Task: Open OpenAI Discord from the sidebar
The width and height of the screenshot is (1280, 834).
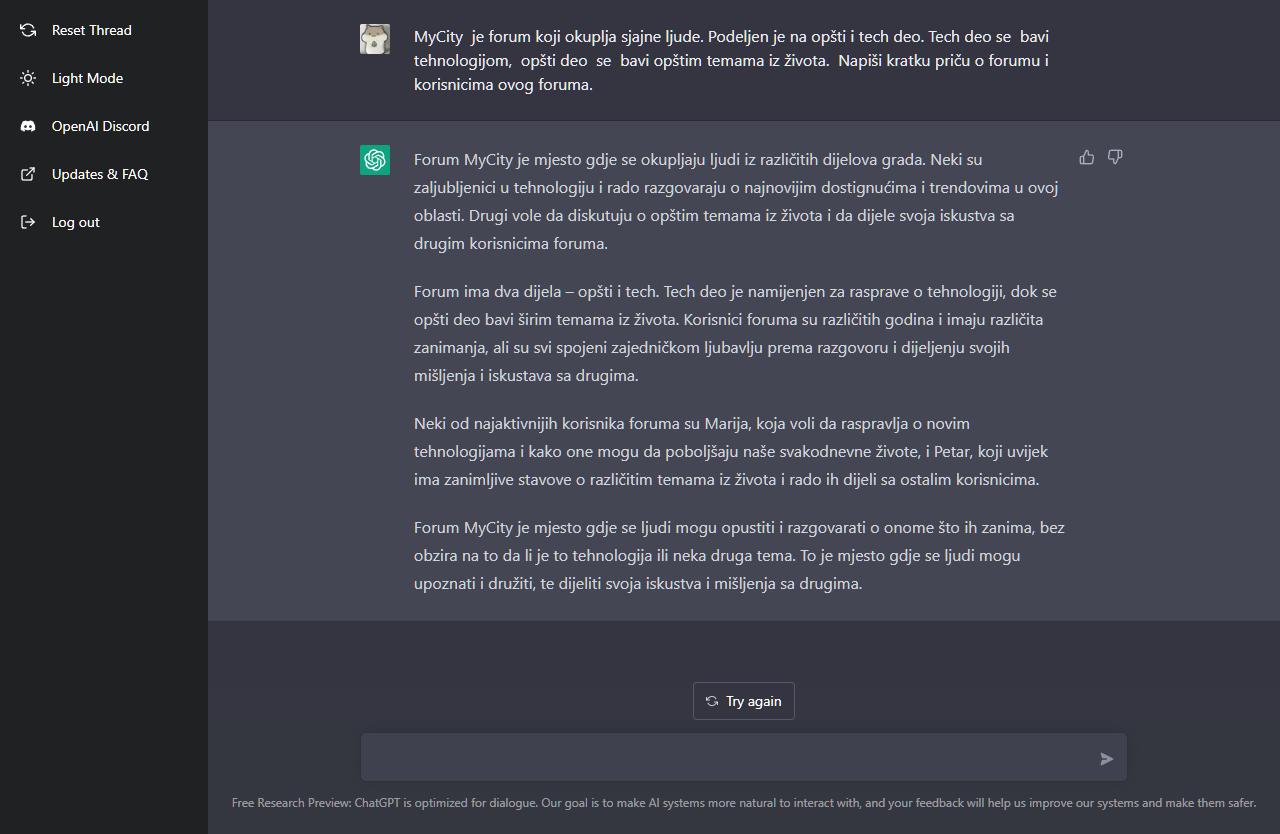Action: [x=100, y=126]
